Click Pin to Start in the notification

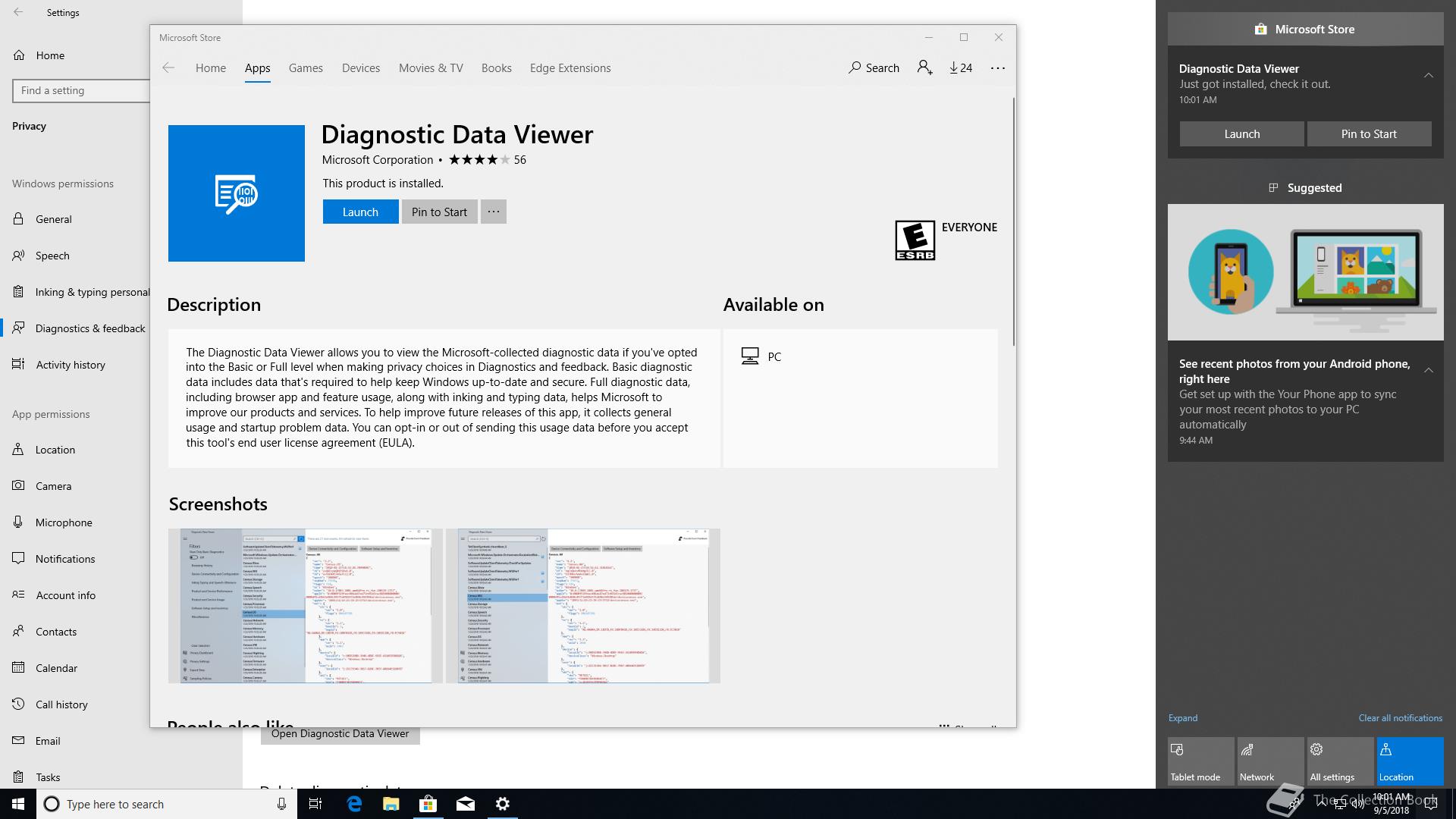1369,133
